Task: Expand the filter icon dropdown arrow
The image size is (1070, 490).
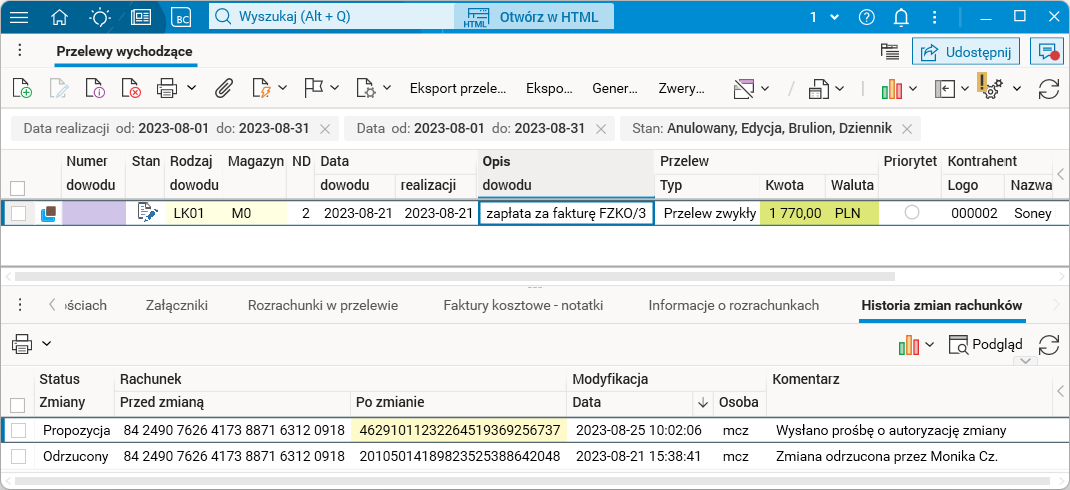Action: pos(765,88)
